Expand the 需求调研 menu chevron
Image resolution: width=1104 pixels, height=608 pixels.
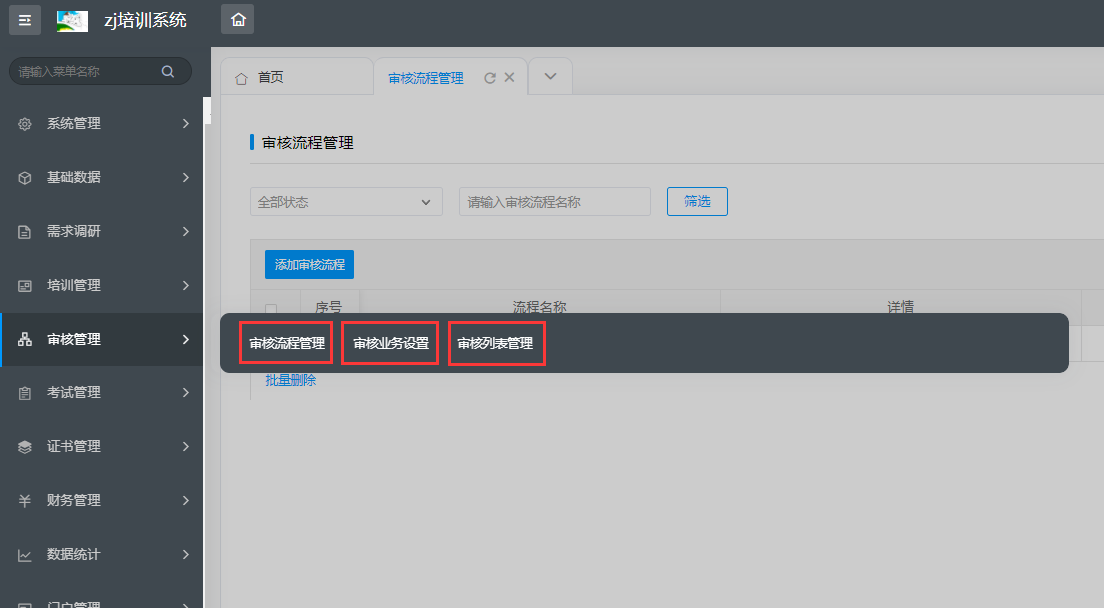click(x=186, y=232)
